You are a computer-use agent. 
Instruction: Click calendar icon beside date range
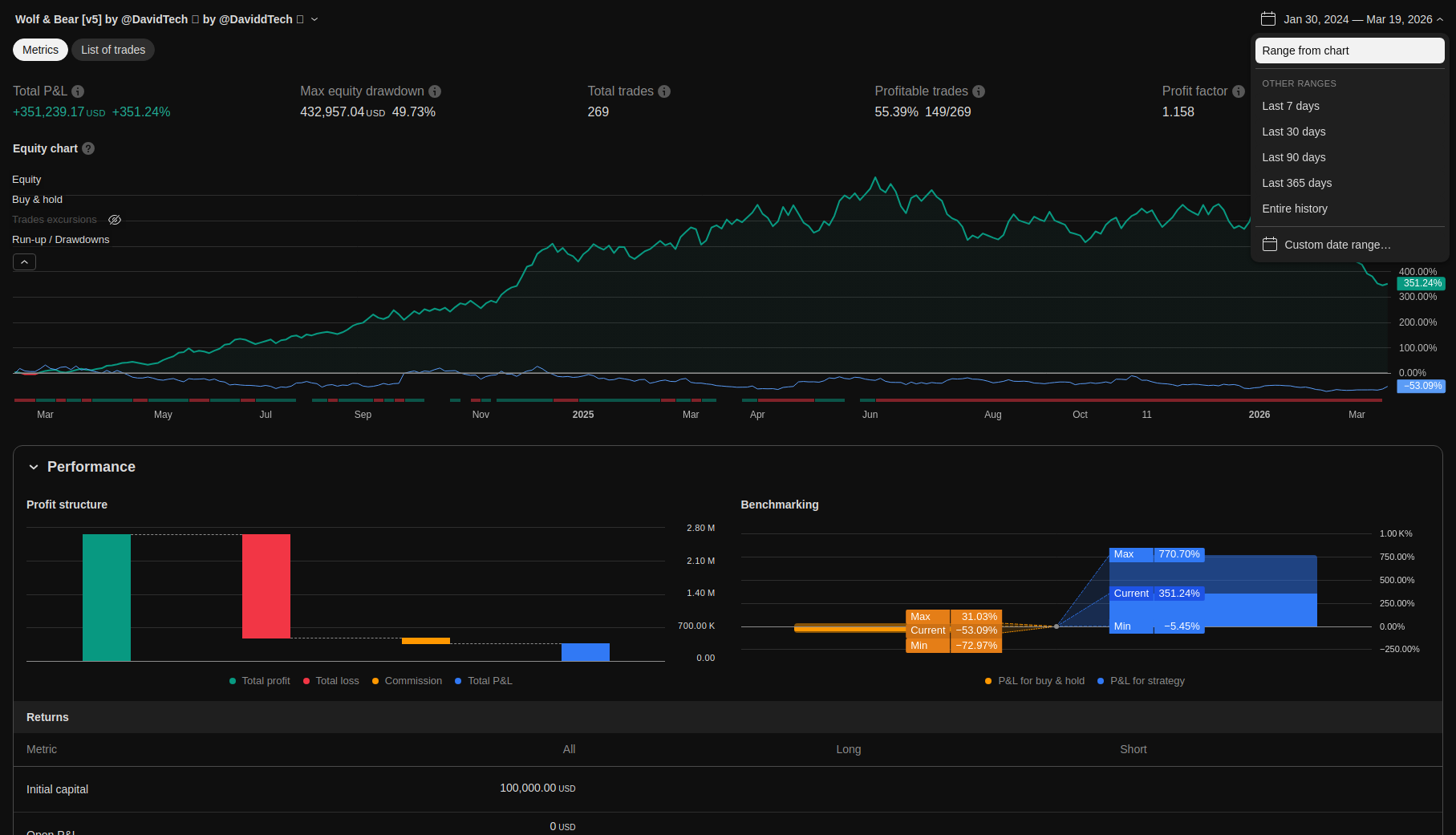click(x=1268, y=19)
